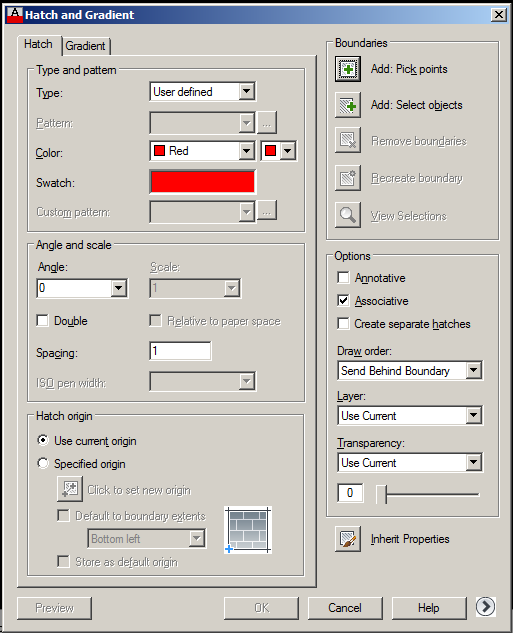Click the Remove boundaries icon
Image resolution: width=513 pixels, height=633 pixels.
click(348, 140)
